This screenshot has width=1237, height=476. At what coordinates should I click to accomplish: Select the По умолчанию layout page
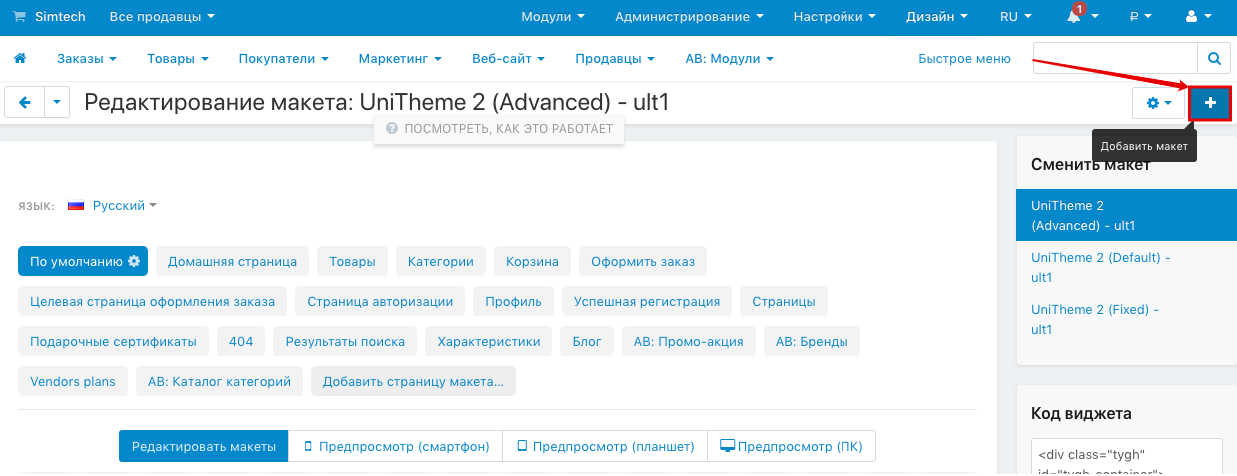point(83,262)
